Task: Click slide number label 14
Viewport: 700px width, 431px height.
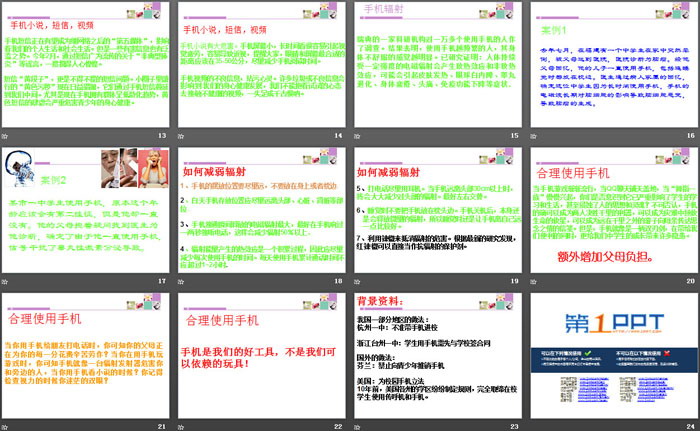Action: pos(338,135)
